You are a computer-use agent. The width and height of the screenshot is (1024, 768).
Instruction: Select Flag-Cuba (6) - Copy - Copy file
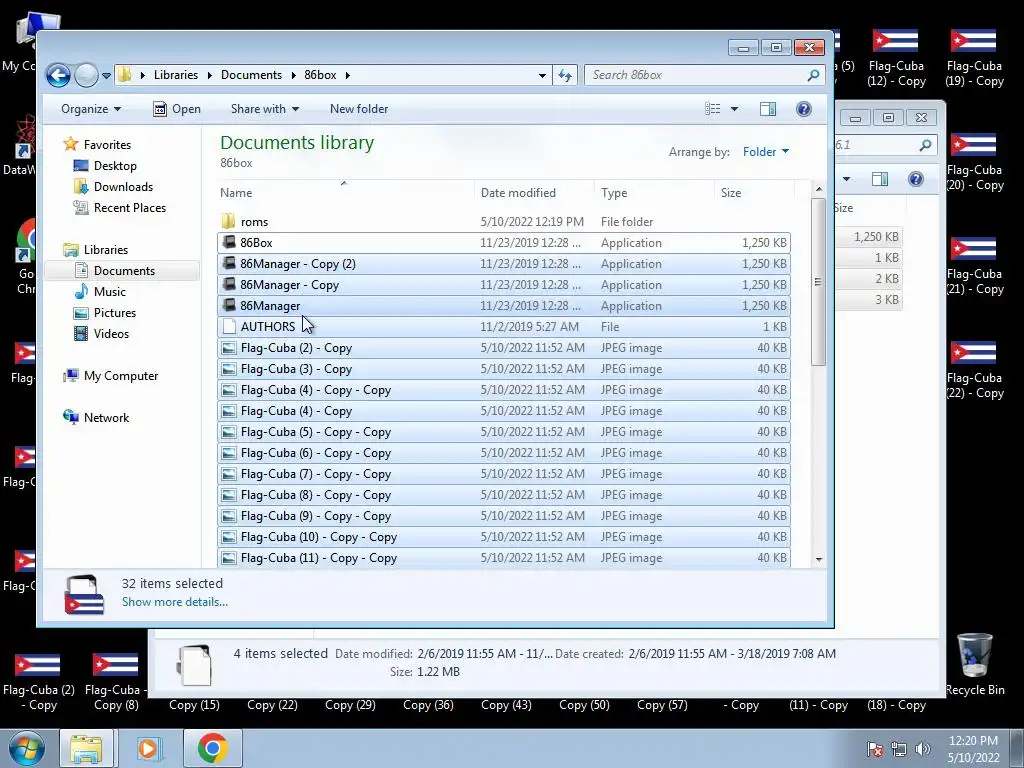(504, 453)
